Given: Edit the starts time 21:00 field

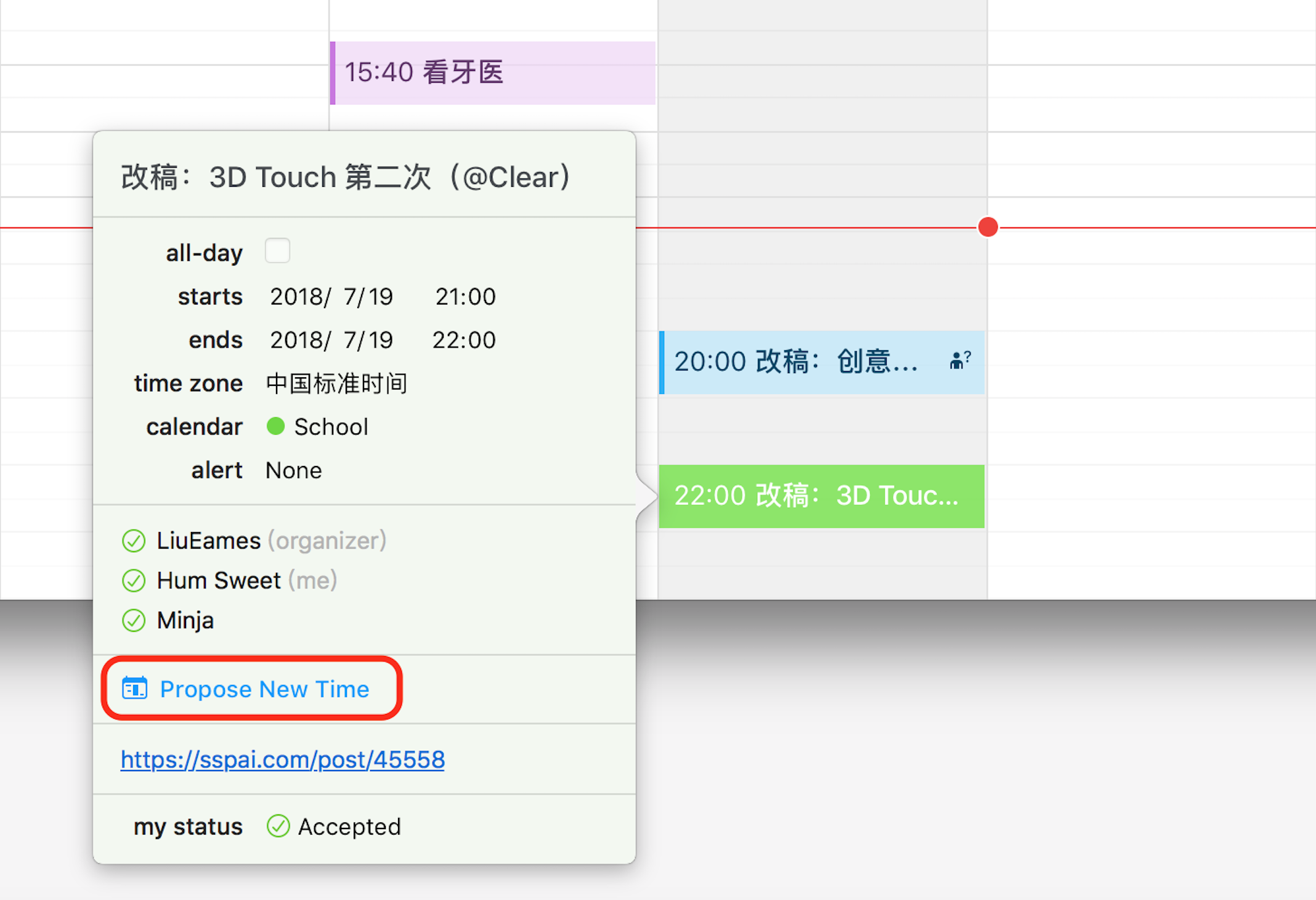Looking at the screenshot, I should [465, 297].
